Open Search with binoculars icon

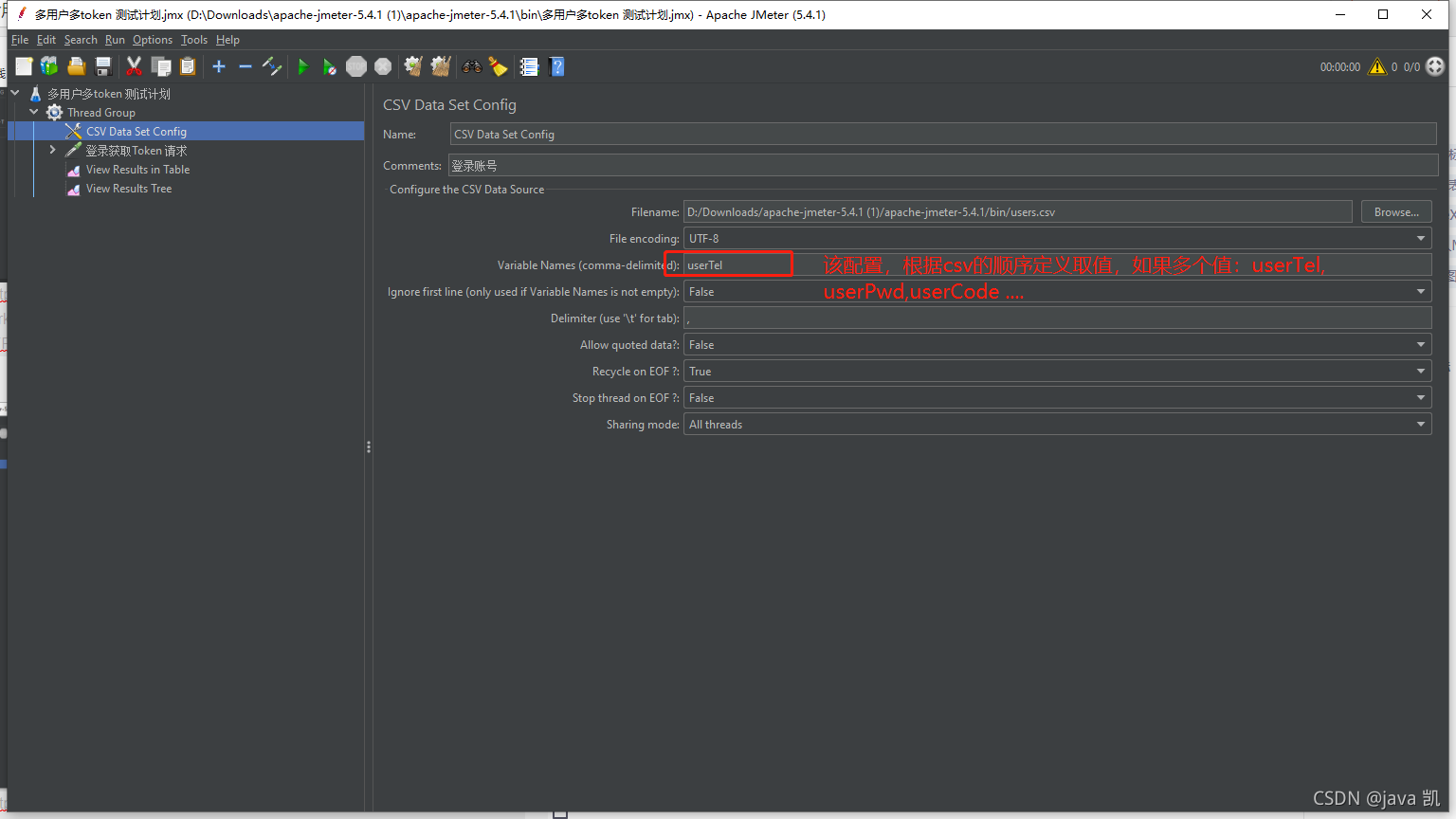coord(471,66)
